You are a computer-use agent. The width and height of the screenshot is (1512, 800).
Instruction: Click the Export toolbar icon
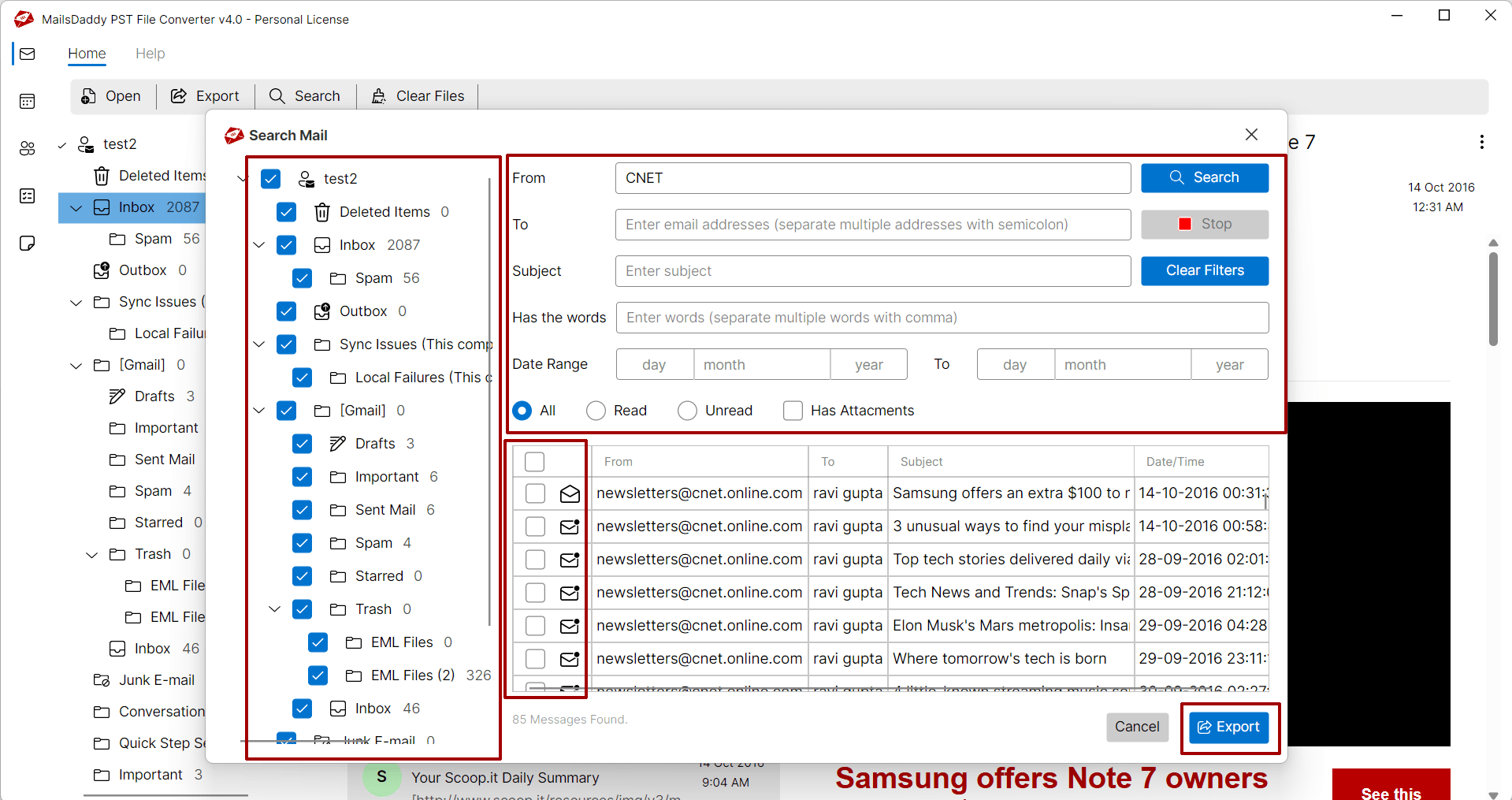pyautogui.click(x=179, y=96)
